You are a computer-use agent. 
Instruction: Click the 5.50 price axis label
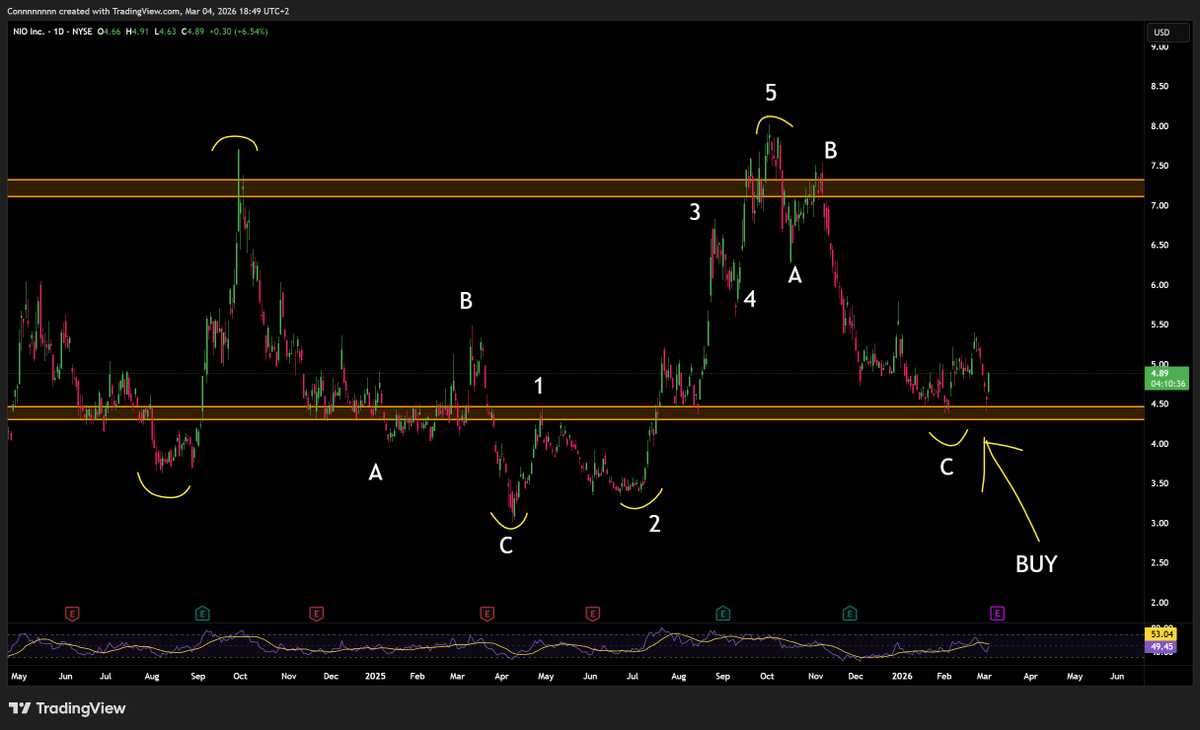point(1160,325)
